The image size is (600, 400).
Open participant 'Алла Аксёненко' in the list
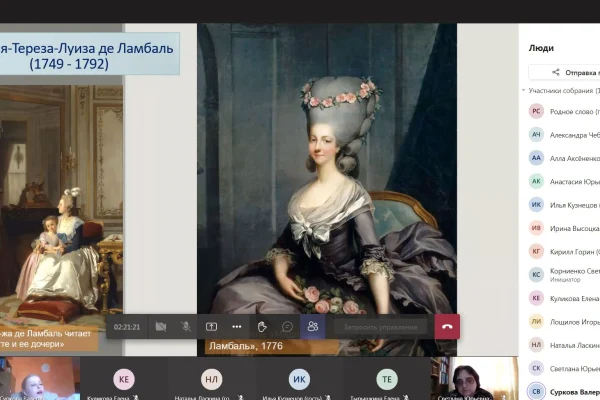coord(562,158)
